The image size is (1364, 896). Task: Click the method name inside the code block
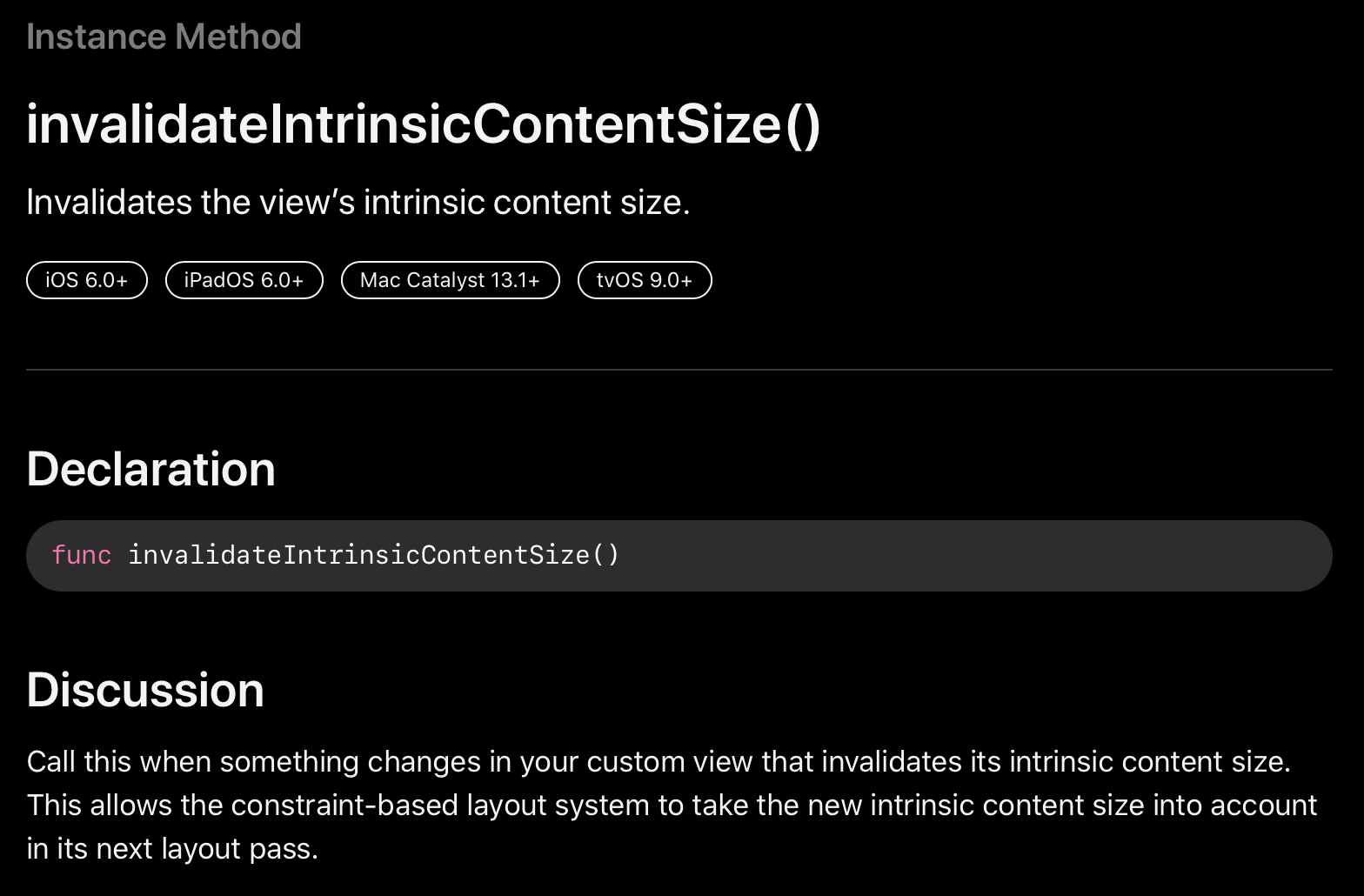374,555
